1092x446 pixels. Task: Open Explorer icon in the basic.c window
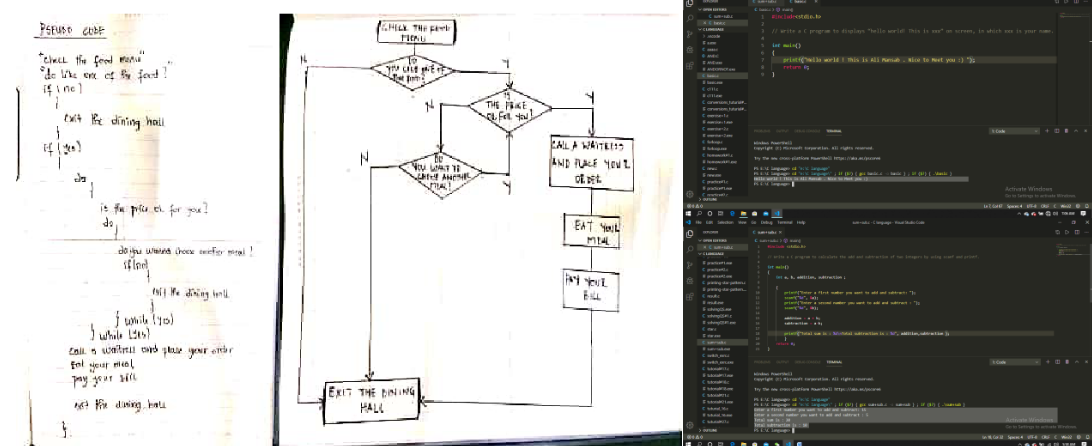690,5
